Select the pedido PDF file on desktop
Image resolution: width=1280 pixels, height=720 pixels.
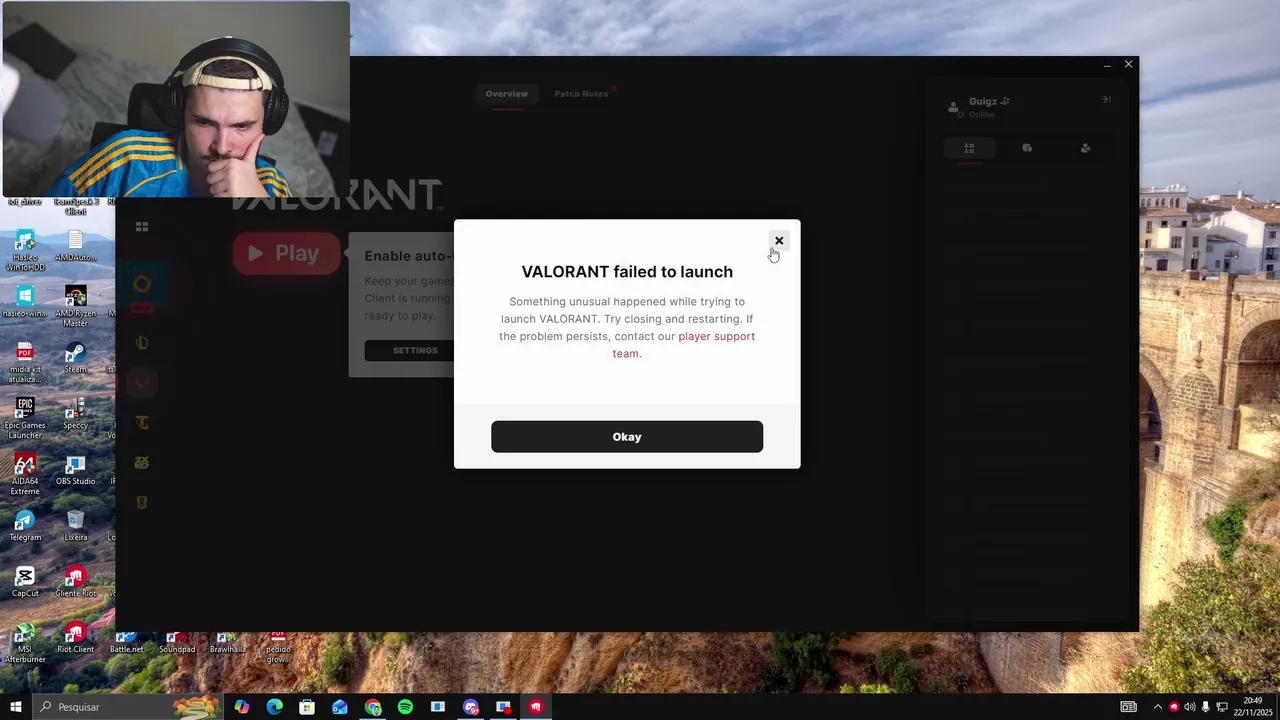click(278, 648)
